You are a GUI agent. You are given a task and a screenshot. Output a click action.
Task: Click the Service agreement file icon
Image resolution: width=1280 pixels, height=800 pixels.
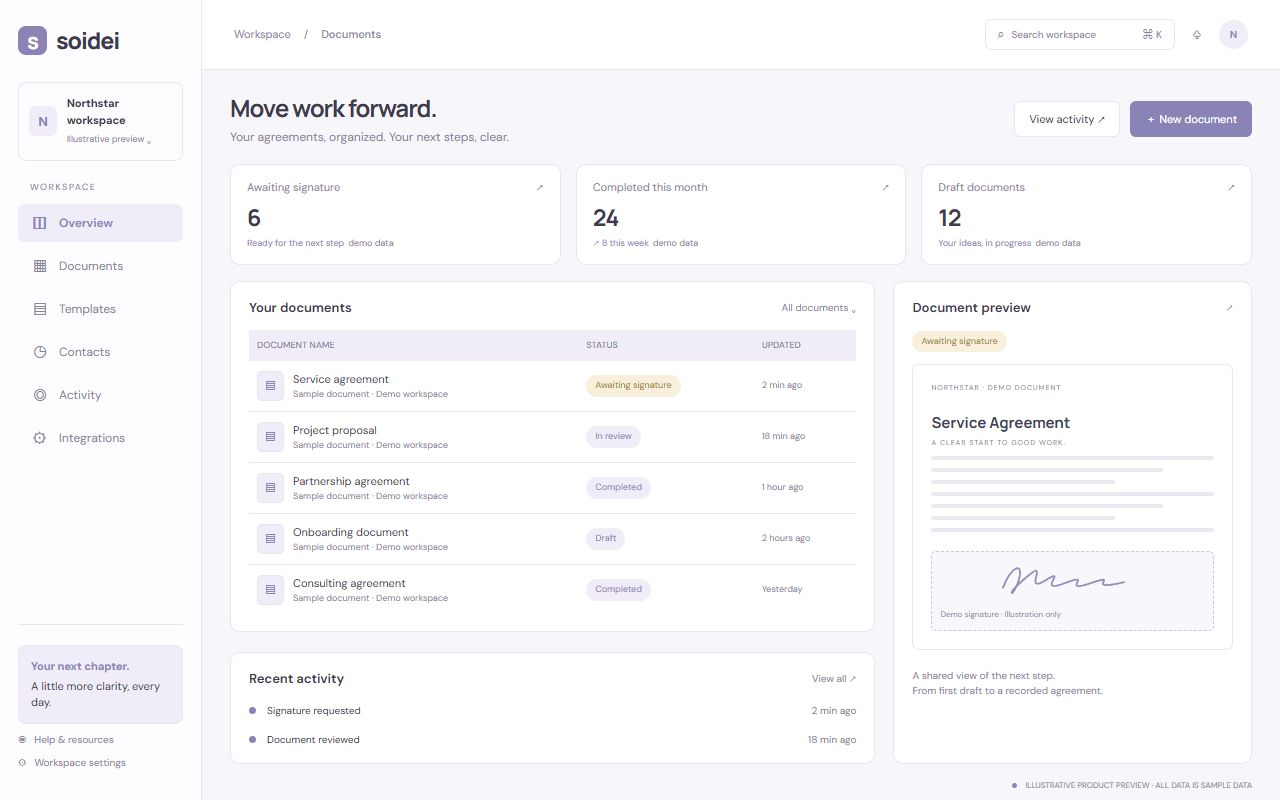270,386
